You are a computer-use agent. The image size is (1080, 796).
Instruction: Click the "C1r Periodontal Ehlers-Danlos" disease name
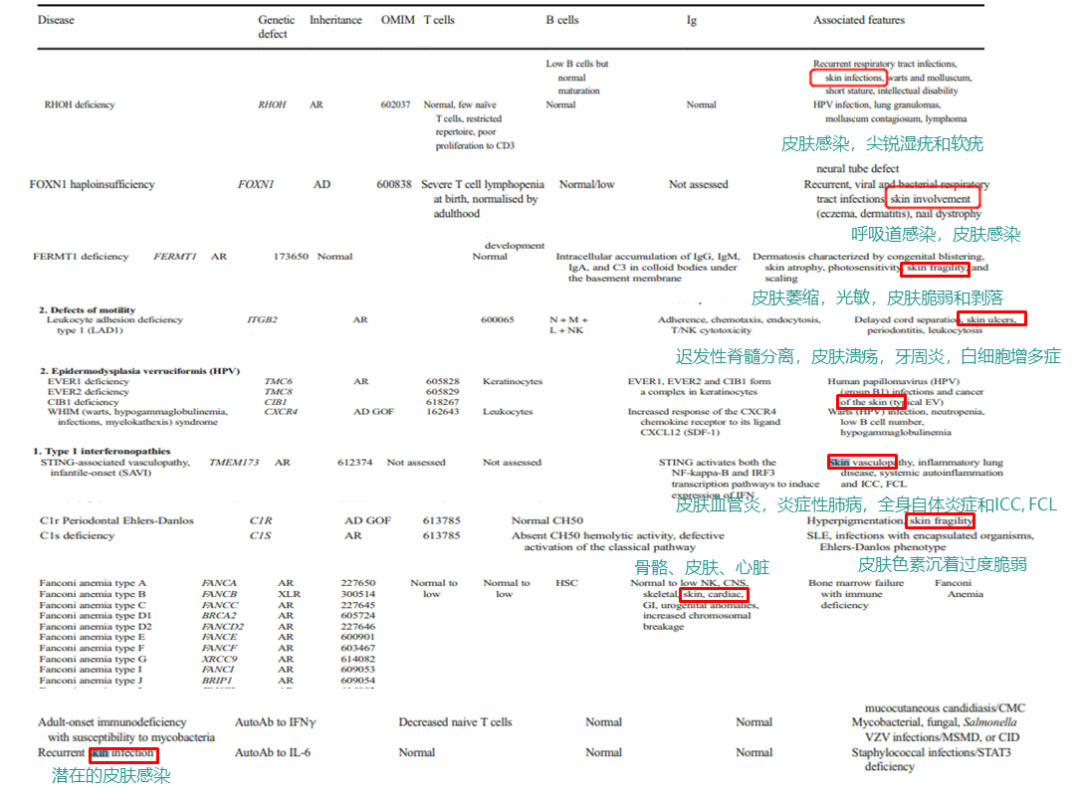click(x=117, y=521)
